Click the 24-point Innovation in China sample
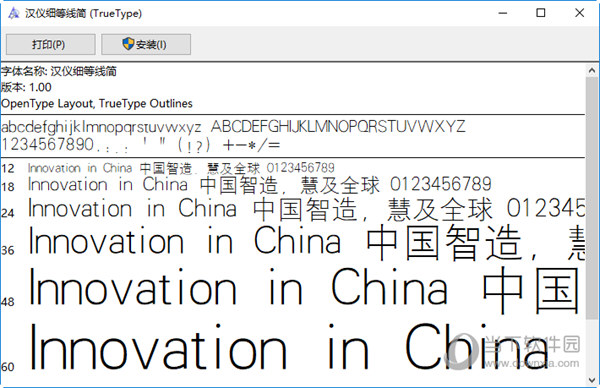The width and height of the screenshot is (600, 388). click(x=307, y=209)
